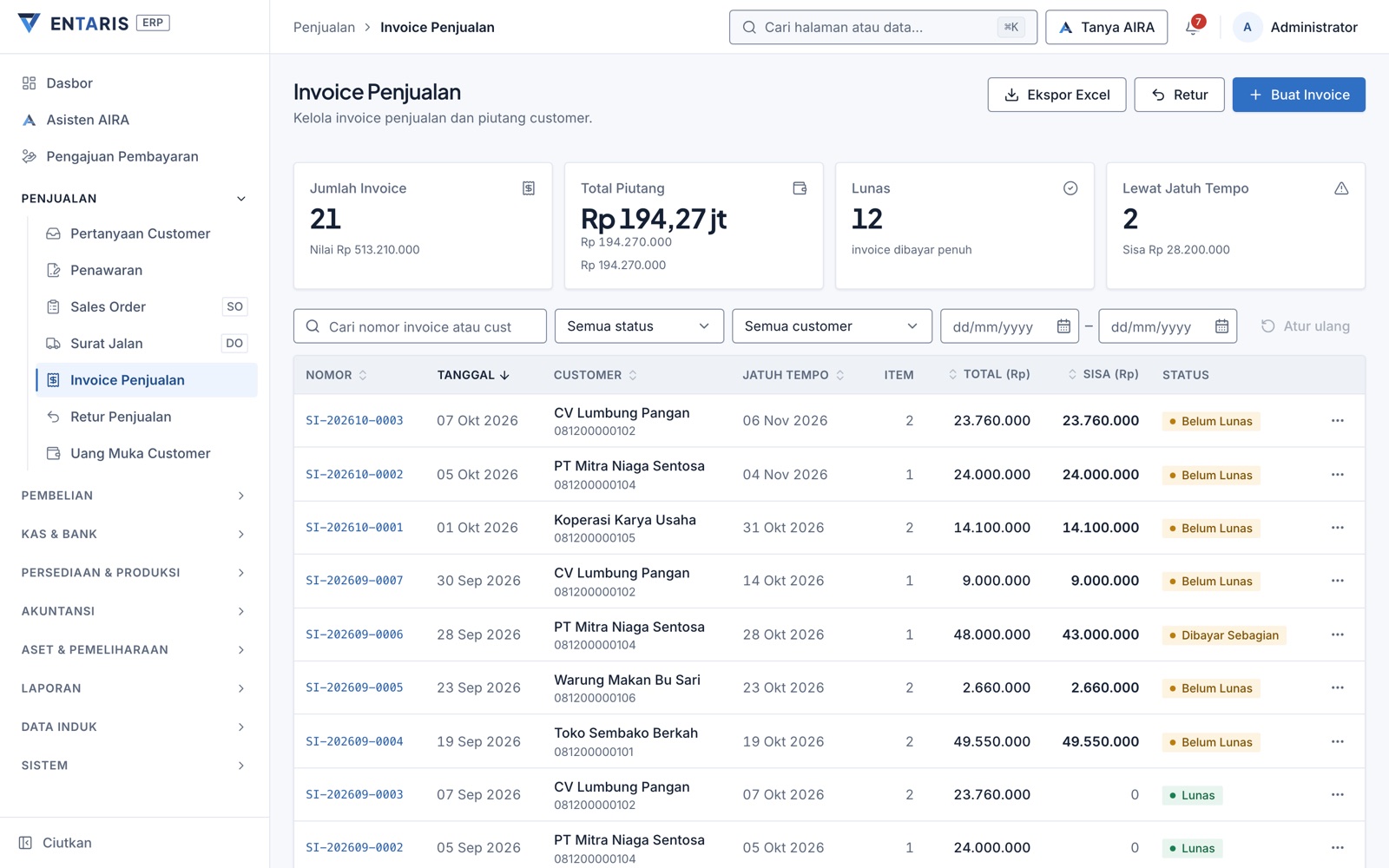Open the notifications bell icon
The width and height of the screenshot is (1389, 868).
click(1193, 27)
